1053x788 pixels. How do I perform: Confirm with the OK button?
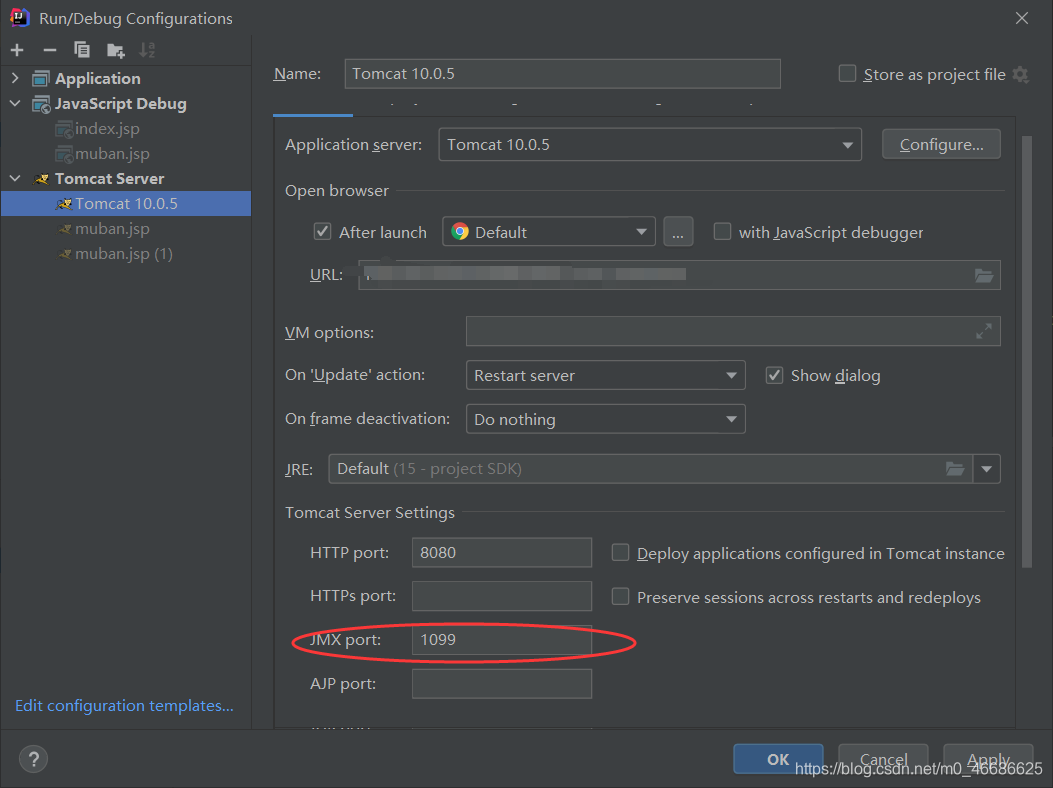(778, 759)
